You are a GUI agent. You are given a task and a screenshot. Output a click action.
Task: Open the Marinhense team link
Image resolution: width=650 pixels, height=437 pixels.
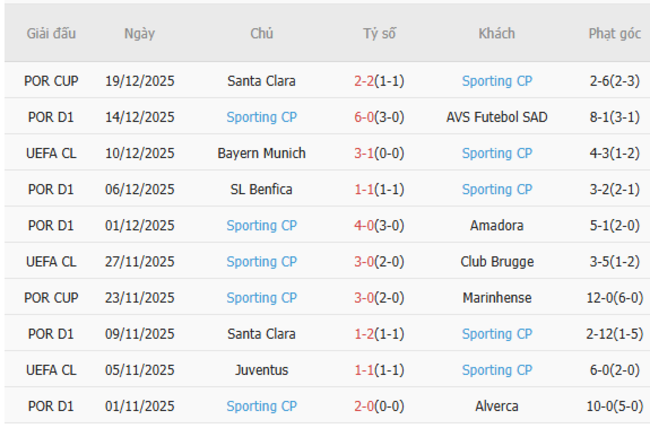(x=496, y=298)
